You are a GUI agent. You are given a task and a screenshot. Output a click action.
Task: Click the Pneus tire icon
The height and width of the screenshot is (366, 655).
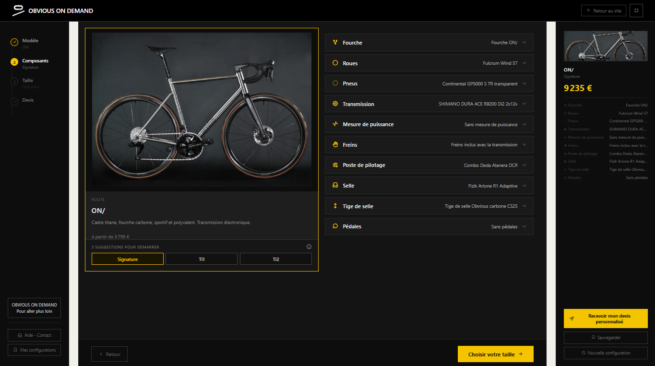(335, 83)
